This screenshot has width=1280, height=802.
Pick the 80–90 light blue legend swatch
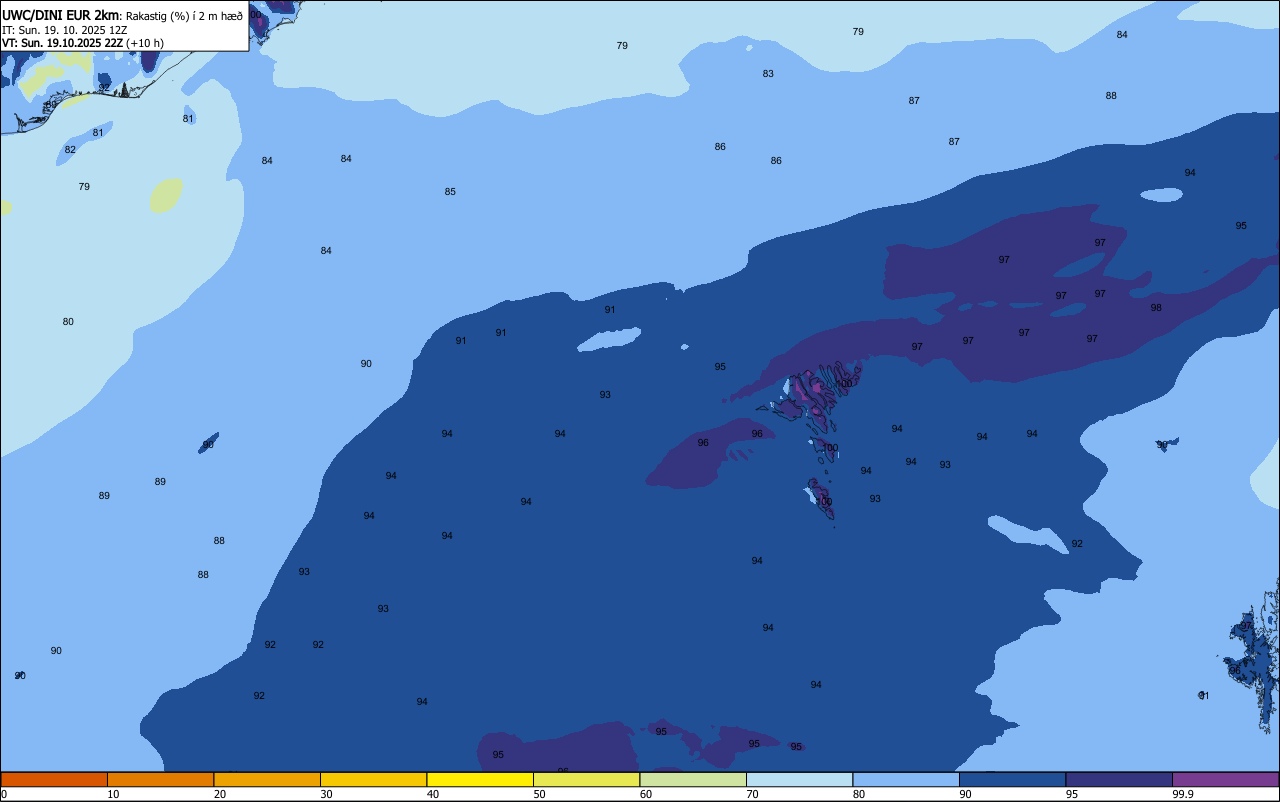[x=906, y=779]
